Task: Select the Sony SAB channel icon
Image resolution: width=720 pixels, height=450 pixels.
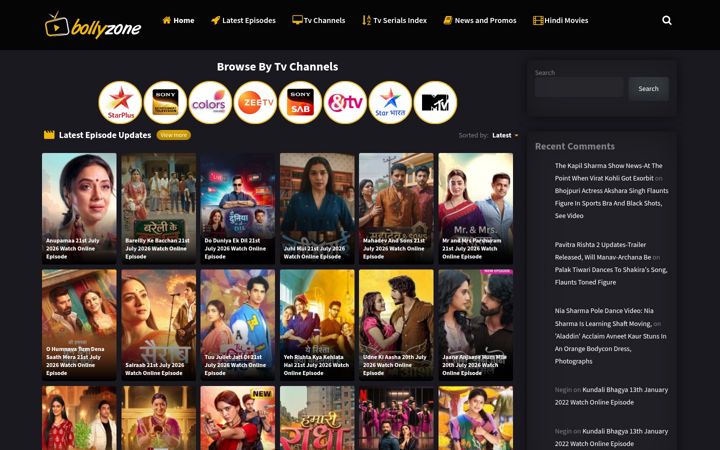Action: [300, 102]
